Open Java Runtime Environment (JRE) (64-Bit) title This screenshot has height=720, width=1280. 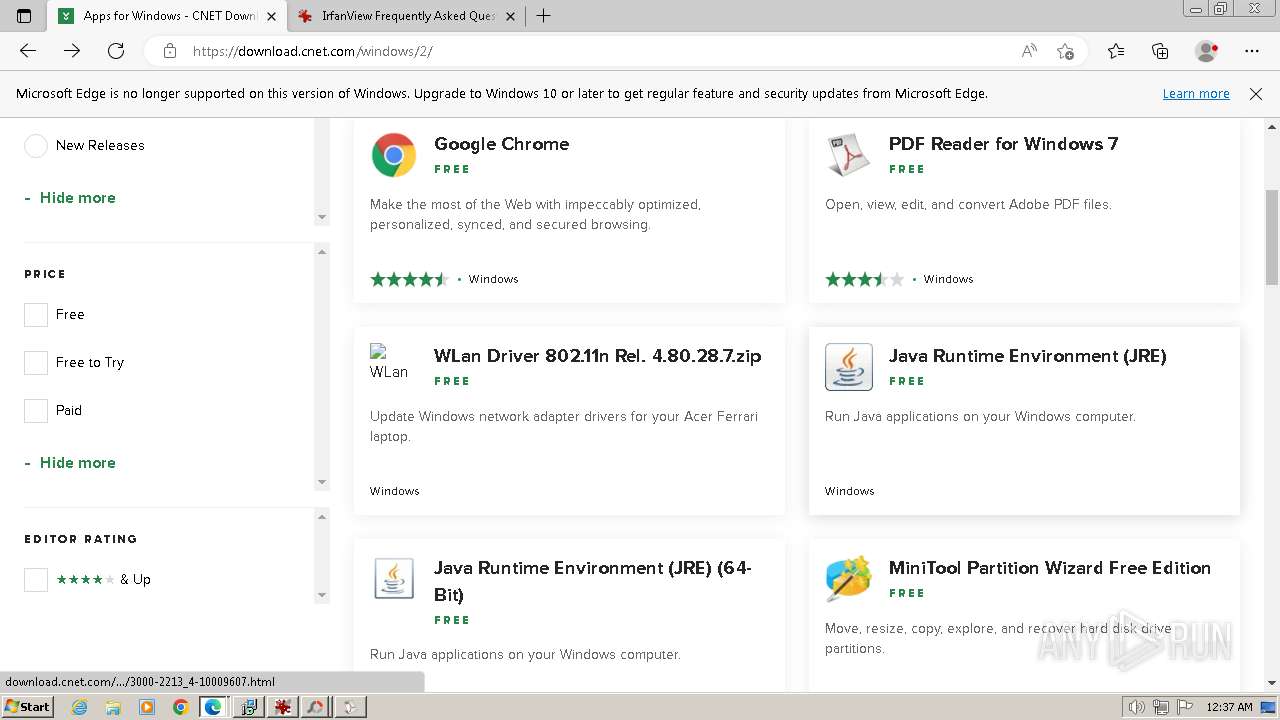click(x=593, y=581)
